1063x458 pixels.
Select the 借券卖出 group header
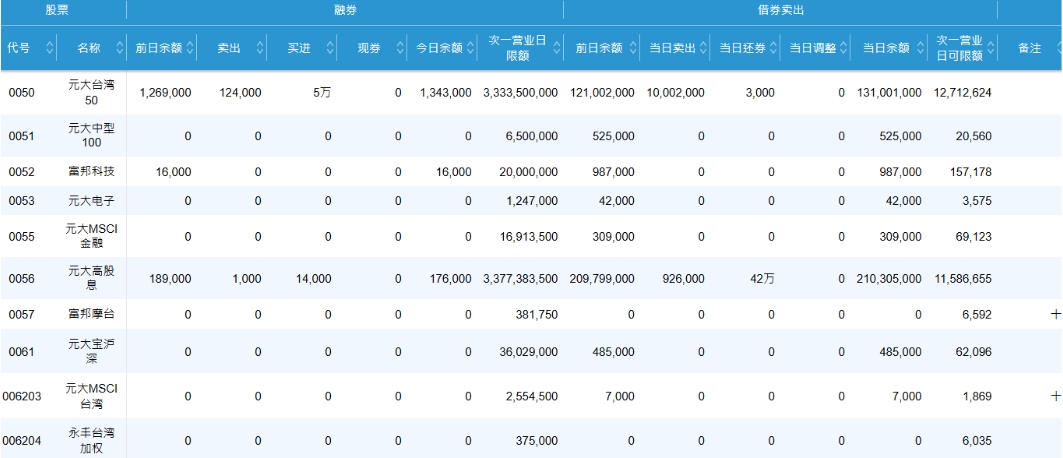(781, 11)
